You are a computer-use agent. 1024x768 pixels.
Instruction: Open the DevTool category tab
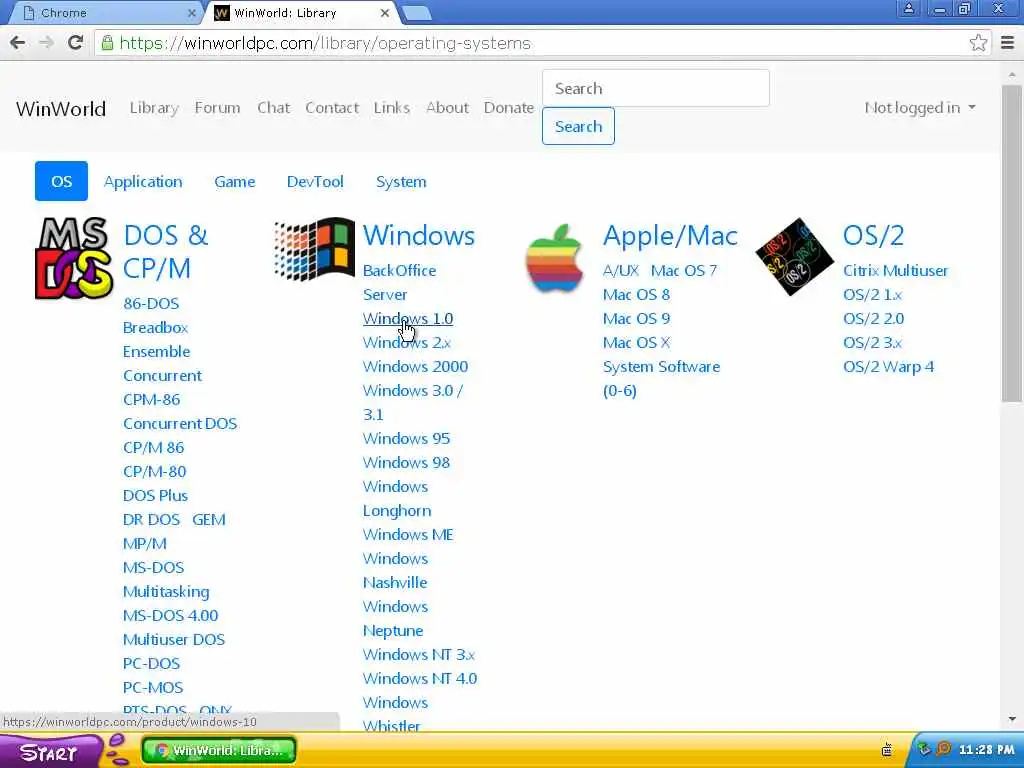(x=315, y=182)
